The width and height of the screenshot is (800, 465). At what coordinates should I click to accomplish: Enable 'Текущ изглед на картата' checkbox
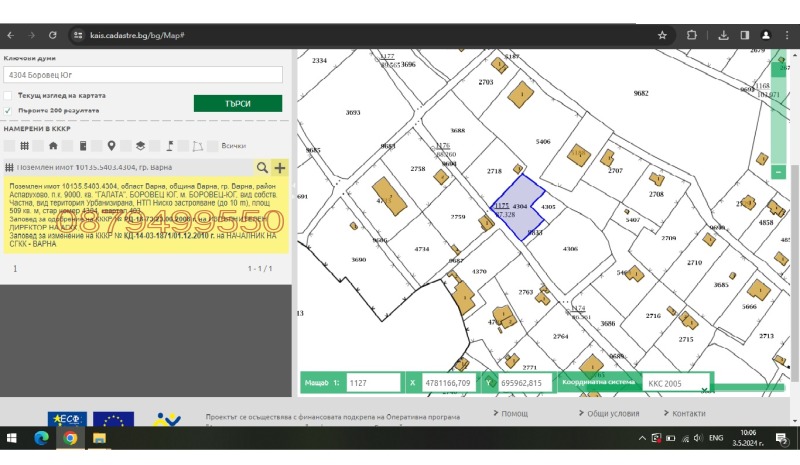point(8,96)
